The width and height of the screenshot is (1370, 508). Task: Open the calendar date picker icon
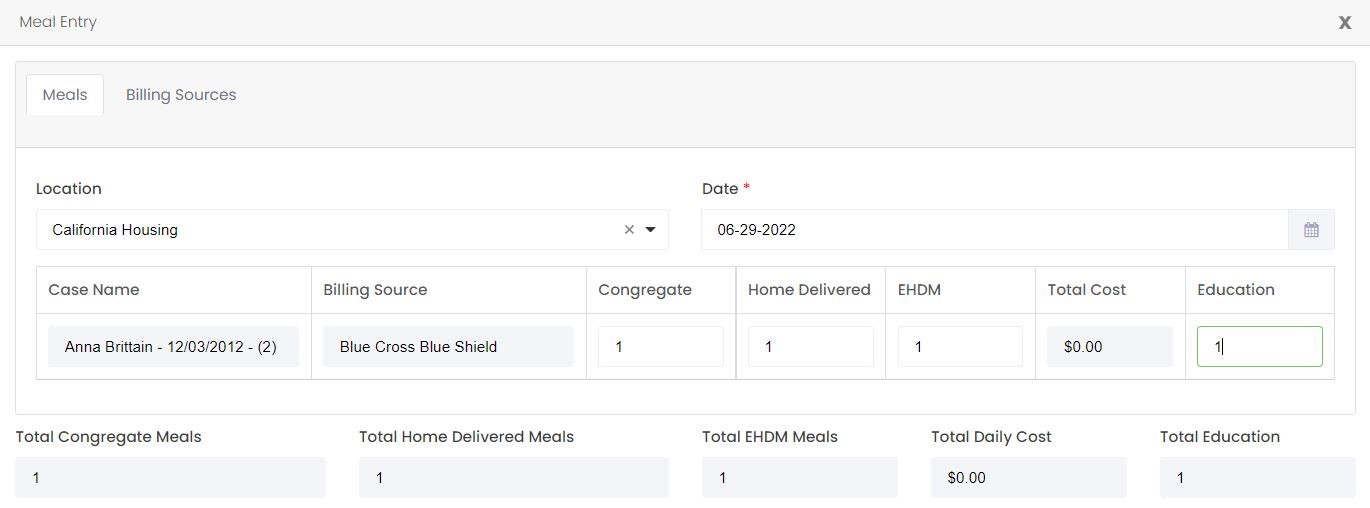pyautogui.click(x=1311, y=230)
